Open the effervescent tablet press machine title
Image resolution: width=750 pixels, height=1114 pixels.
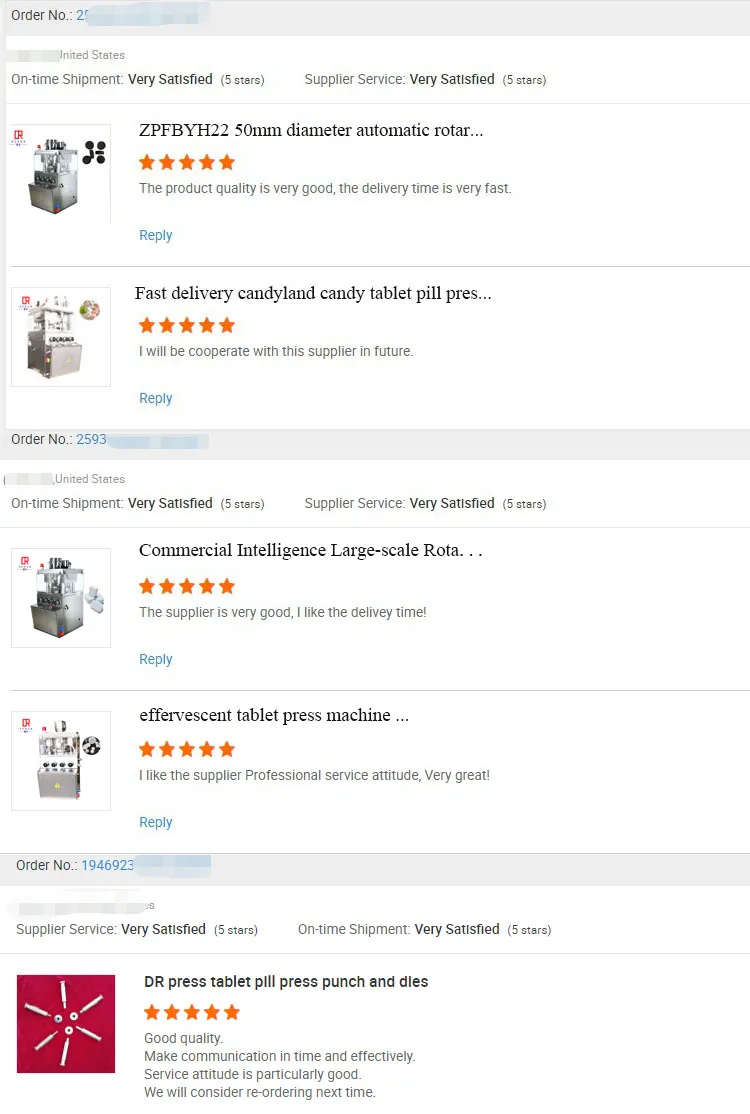tap(274, 716)
